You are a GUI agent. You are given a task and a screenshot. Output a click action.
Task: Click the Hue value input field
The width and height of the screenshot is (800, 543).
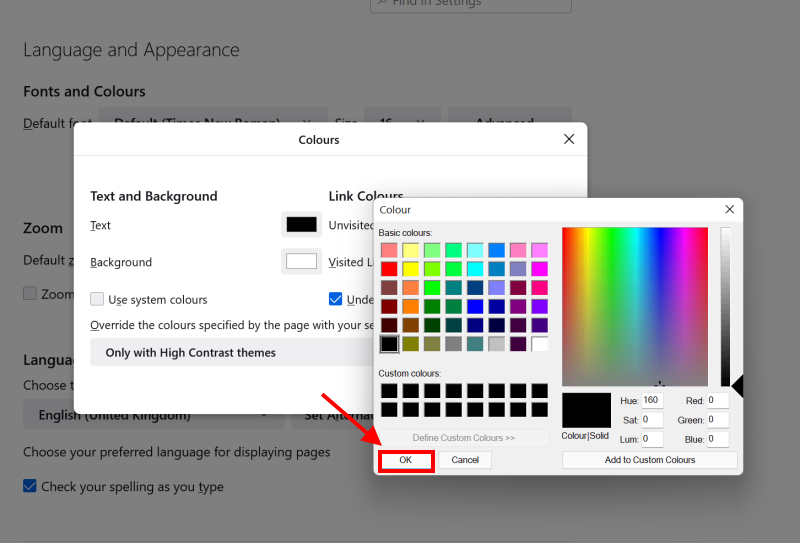pyautogui.click(x=651, y=400)
